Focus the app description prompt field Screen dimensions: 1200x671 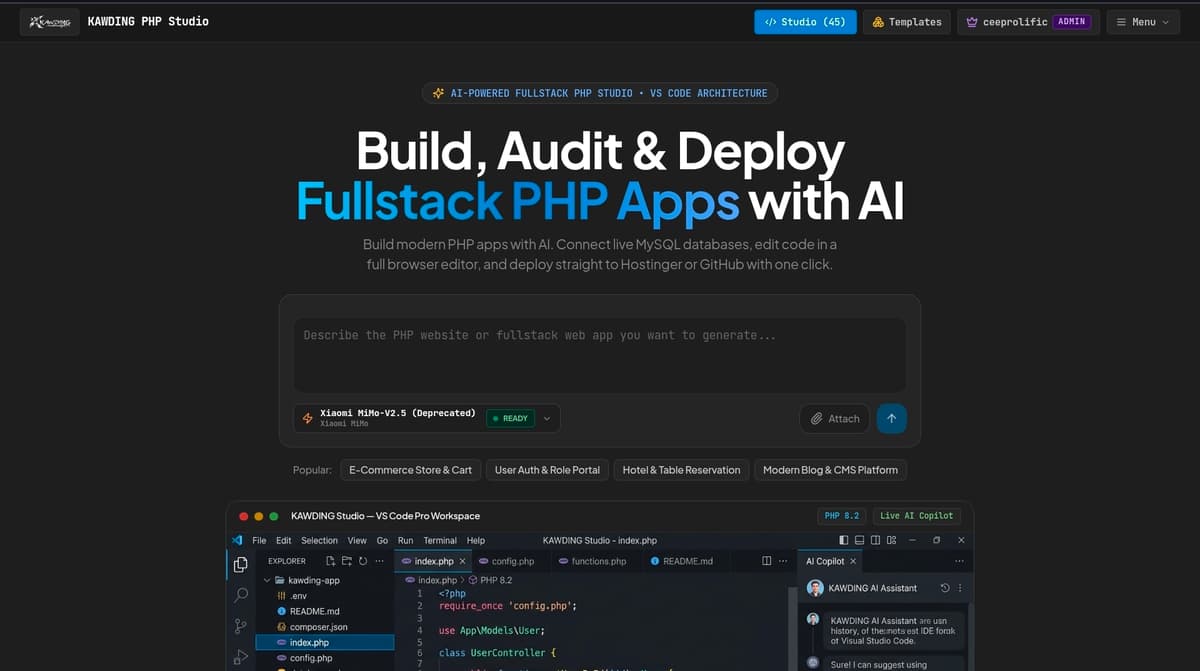pos(600,355)
